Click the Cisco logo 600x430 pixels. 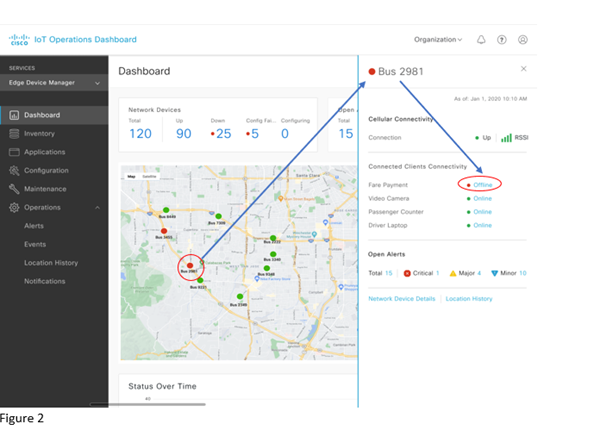[19, 40]
